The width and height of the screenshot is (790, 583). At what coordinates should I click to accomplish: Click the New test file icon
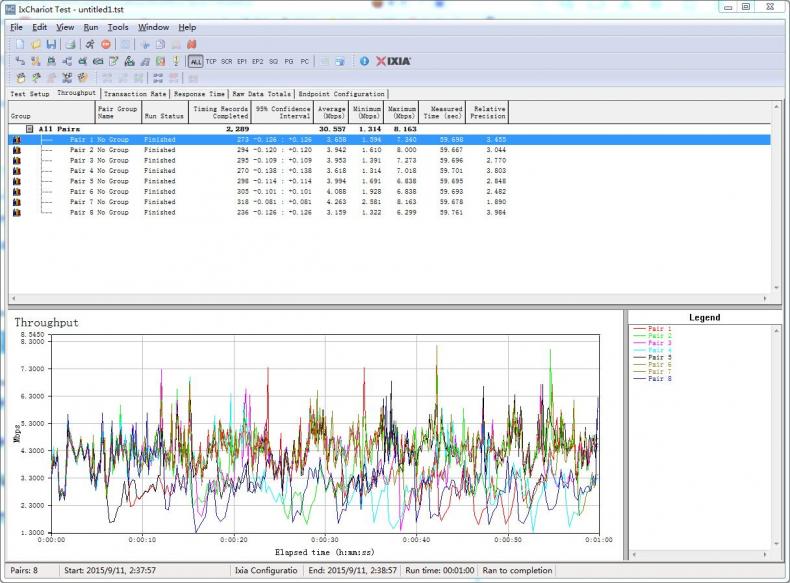(20, 45)
